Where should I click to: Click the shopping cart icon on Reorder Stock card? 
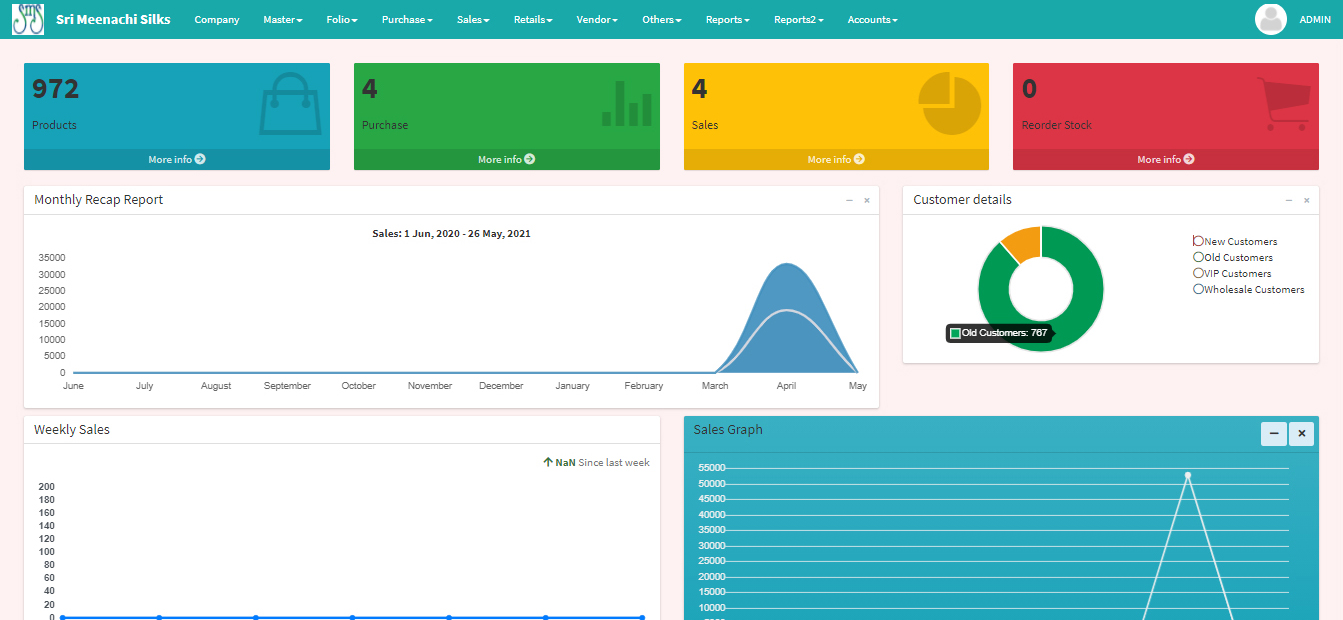1283,104
